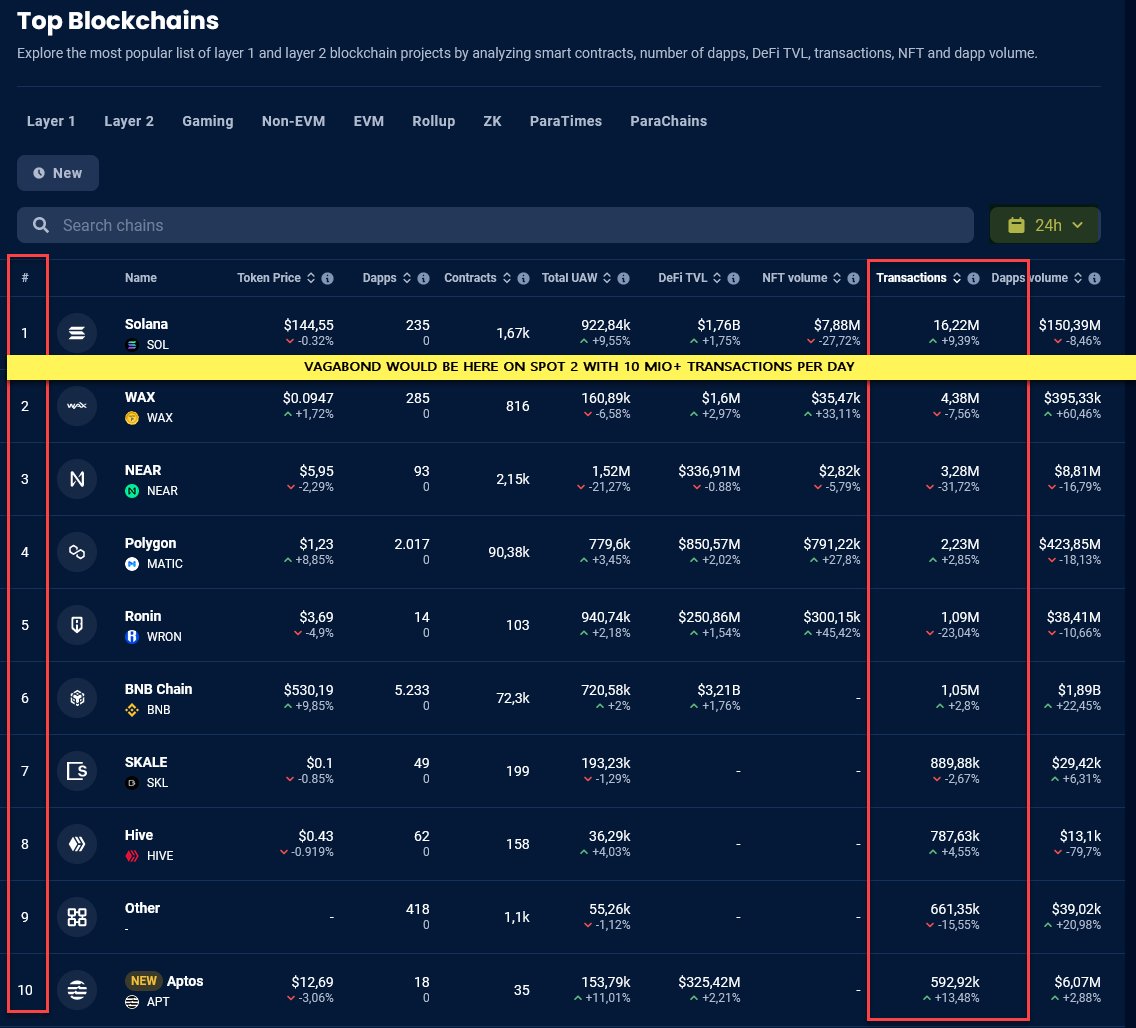
Task: Click the search magnifier icon
Action: tap(41, 225)
